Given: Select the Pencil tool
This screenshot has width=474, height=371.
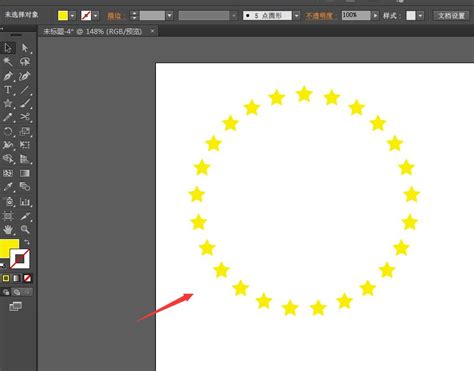Looking at the screenshot, I should click(x=8, y=117).
